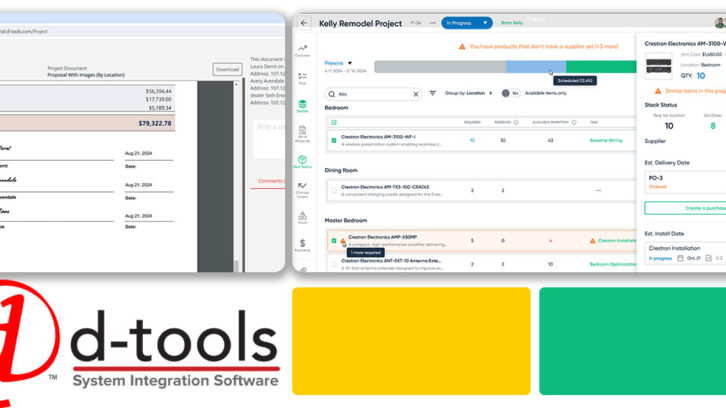Open the Plan sidebar icon

click(303, 78)
